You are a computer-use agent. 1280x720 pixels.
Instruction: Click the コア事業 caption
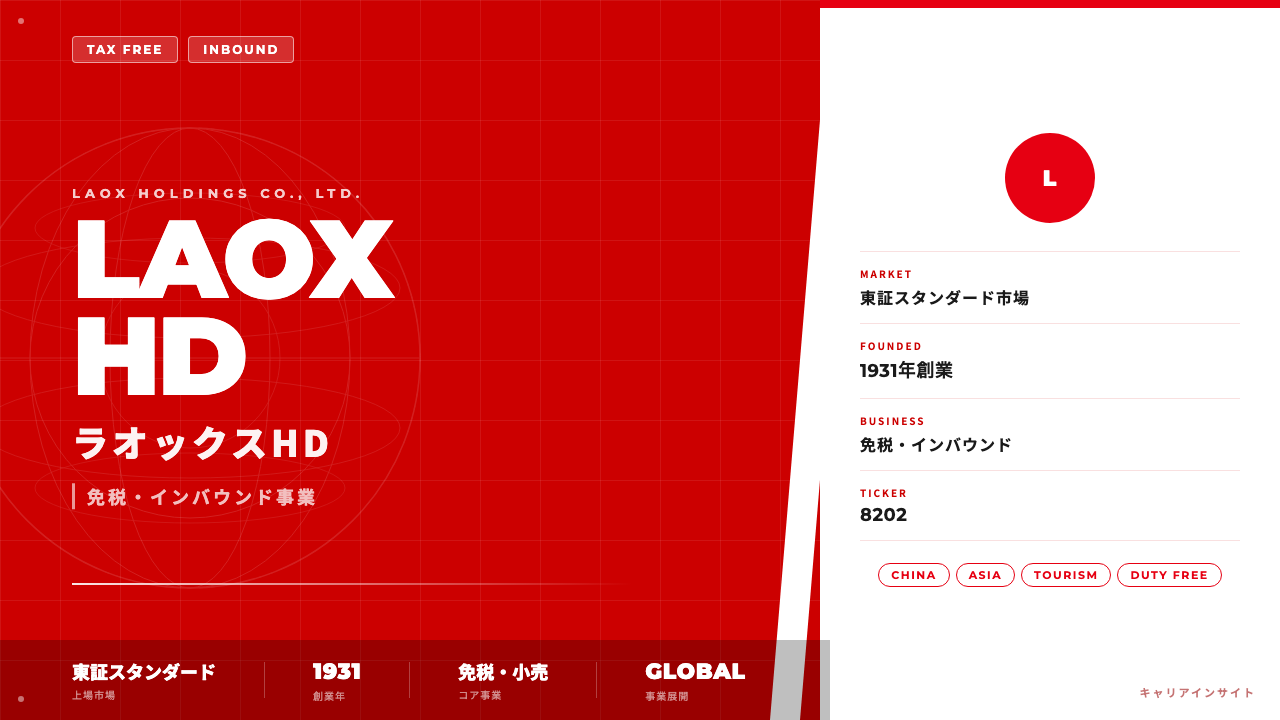480,695
